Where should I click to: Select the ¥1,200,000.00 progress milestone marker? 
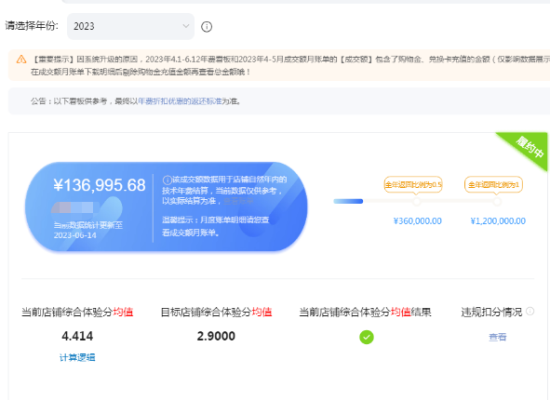497,201
